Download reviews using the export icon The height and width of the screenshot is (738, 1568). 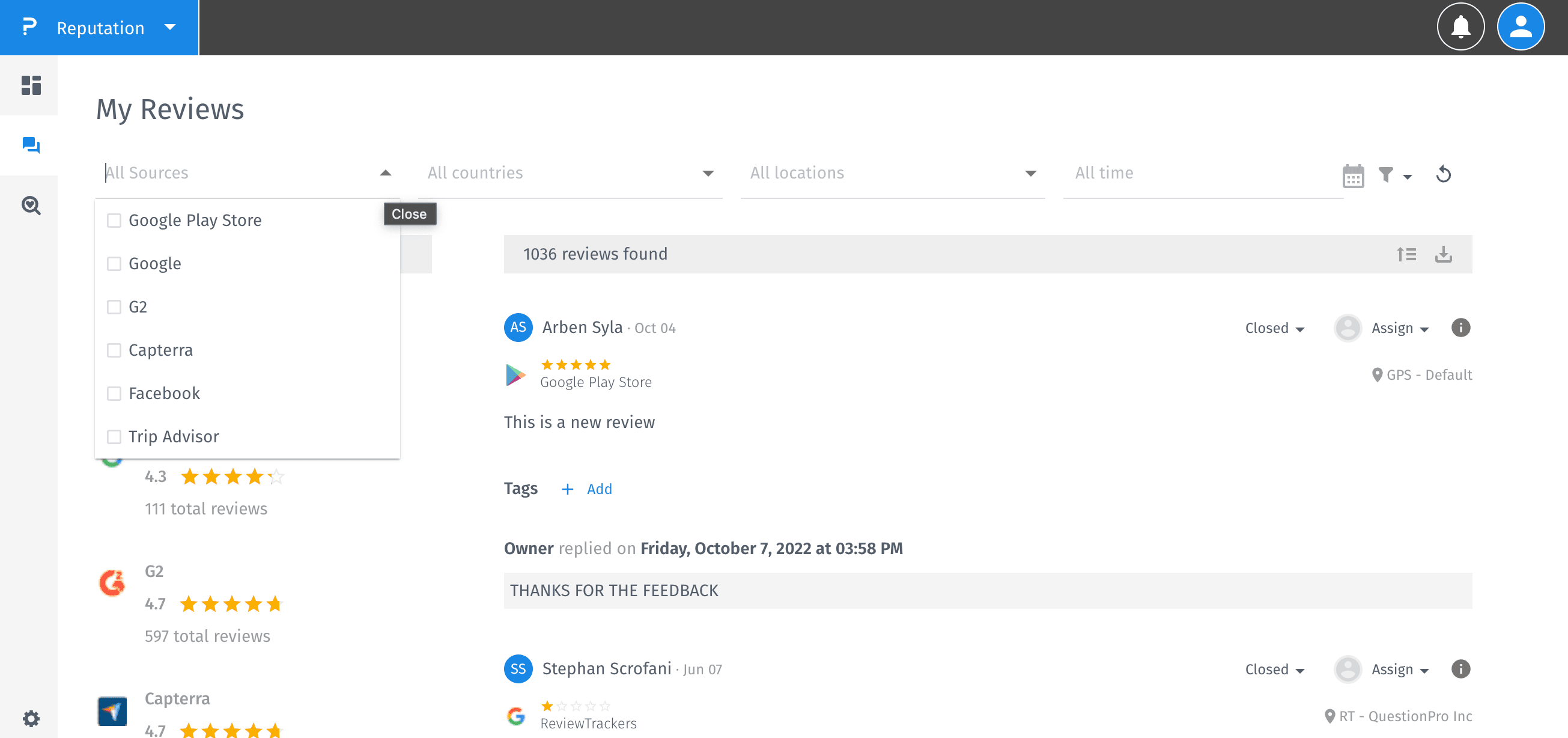(1443, 254)
